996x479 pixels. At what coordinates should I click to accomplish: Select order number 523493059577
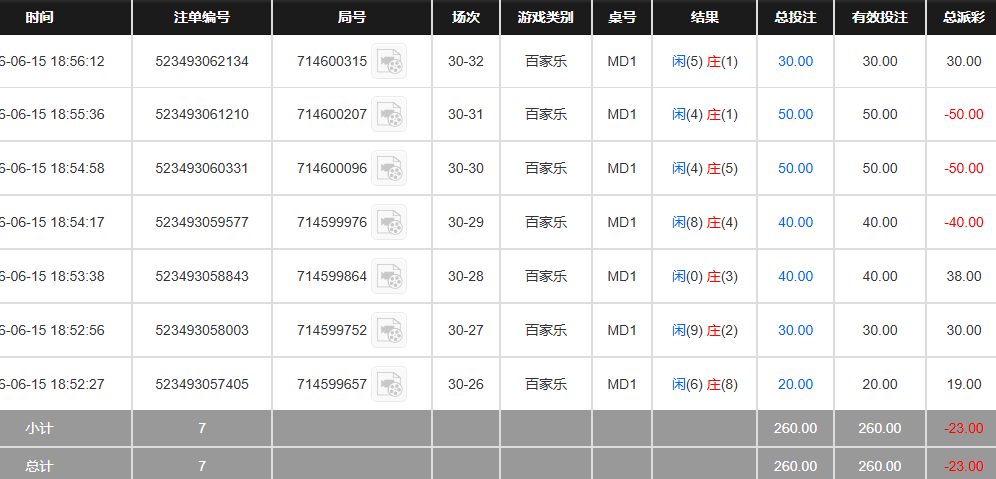coord(202,222)
